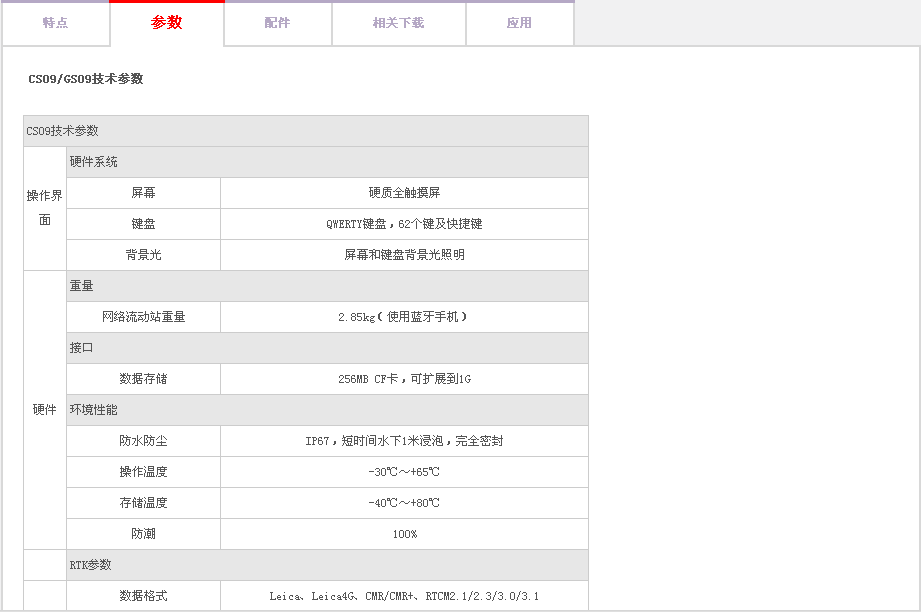Click the Leica data formats value cell
This screenshot has height=612, width=921.
[x=404, y=596]
